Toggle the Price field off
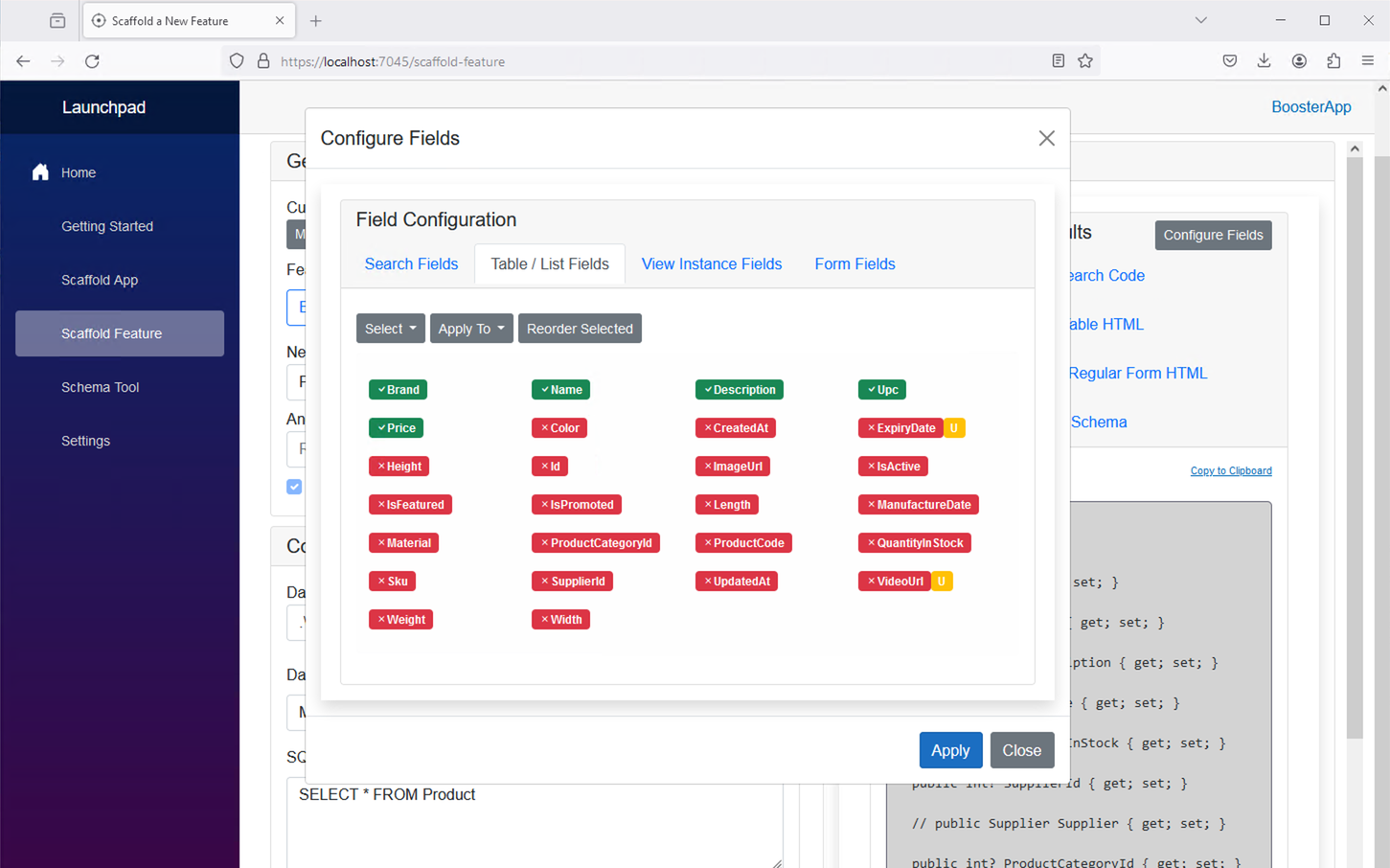1390x868 pixels. coord(396,428)
